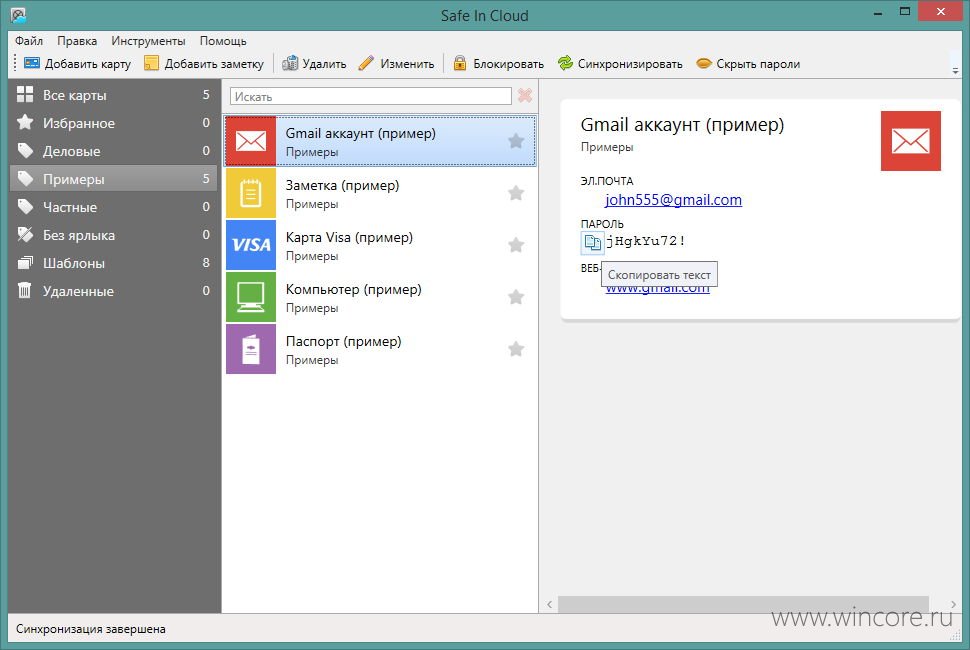The image size is (970, 650).
Task: Maximize the Safe In Cloud window
Action: (904, 12)
